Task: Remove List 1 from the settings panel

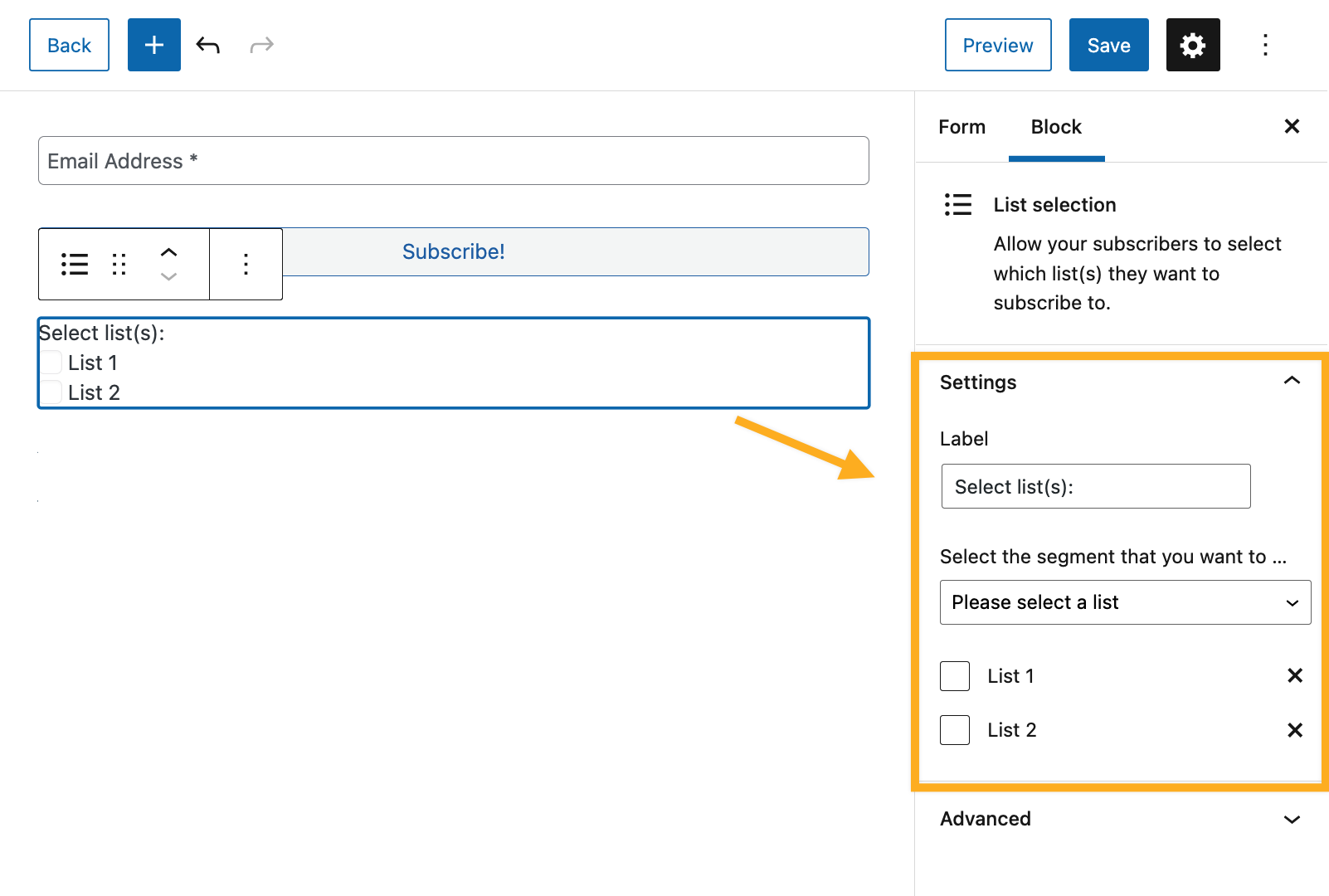Action: click(1294, 675)
